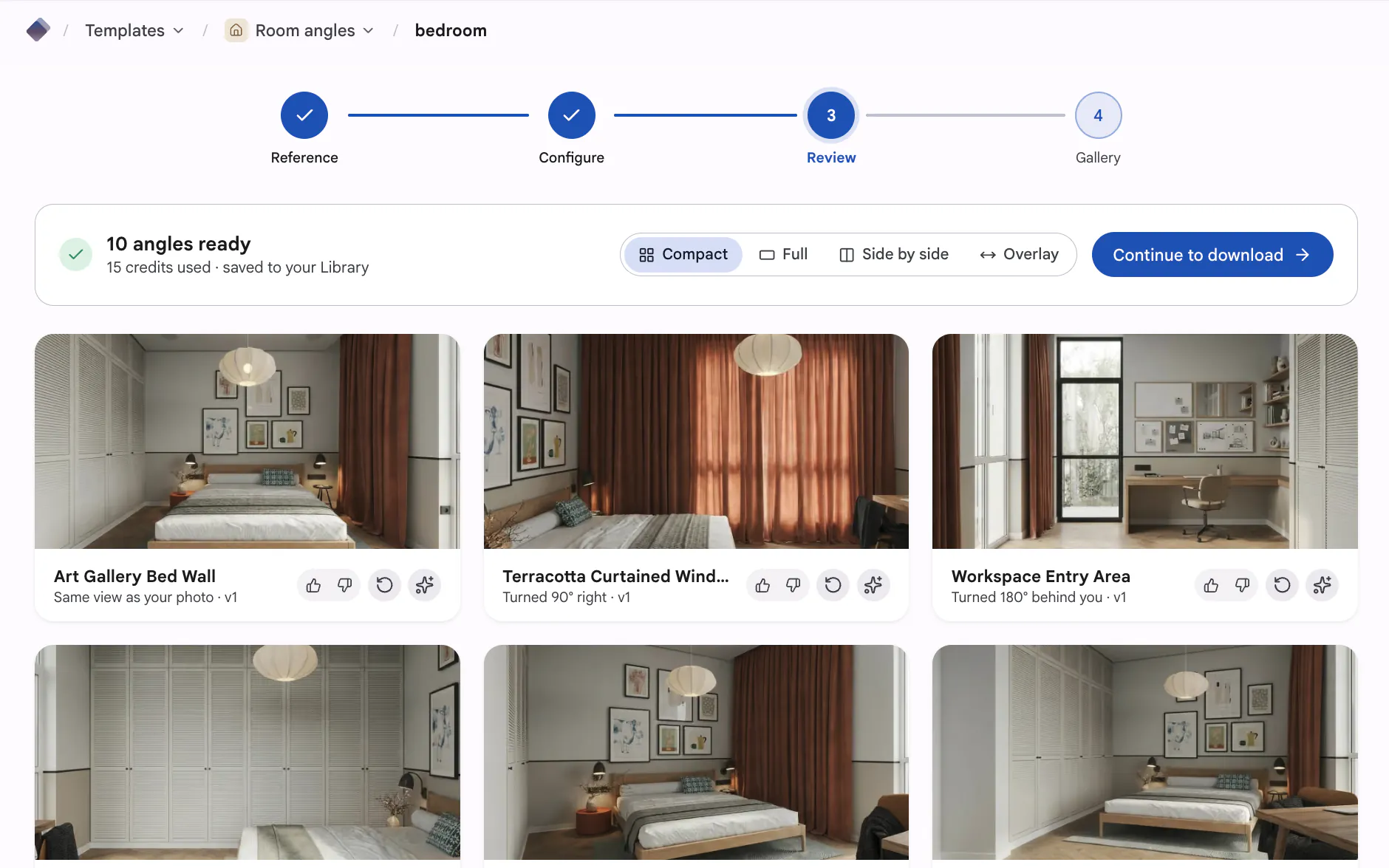The width and height of the screenshot is (1389, 868).
Task: Switch to Full view mode
Action: click(x=784, y=254)
